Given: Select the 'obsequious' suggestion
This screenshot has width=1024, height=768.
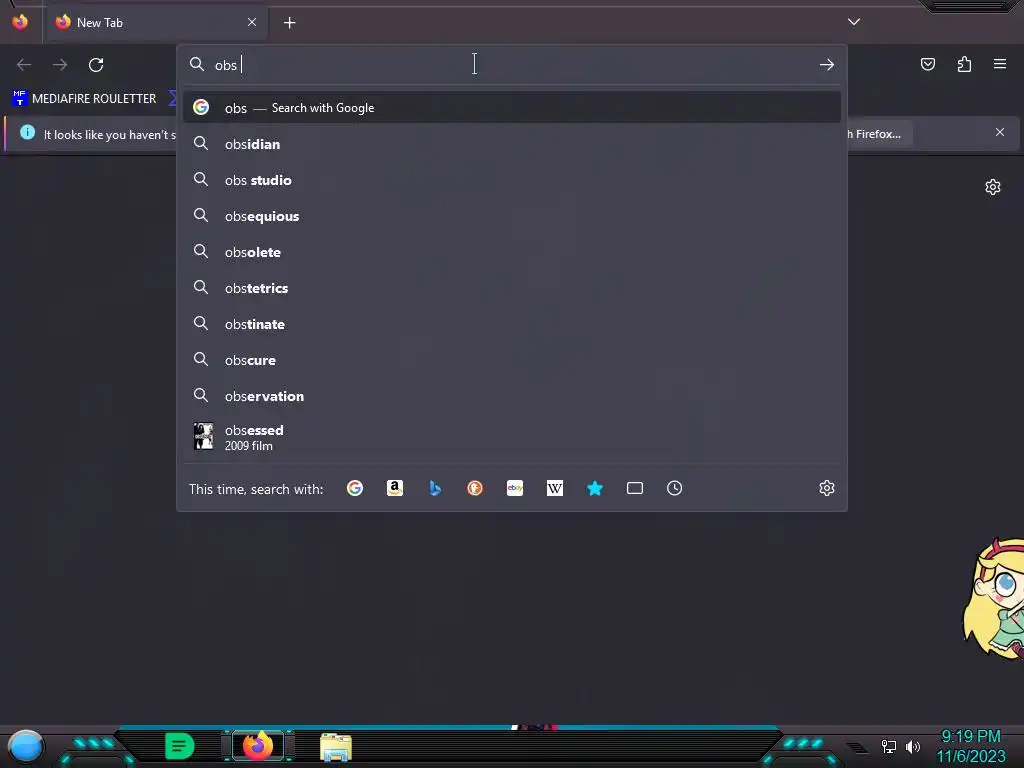Looking at the screenshot, I should 512,216.
